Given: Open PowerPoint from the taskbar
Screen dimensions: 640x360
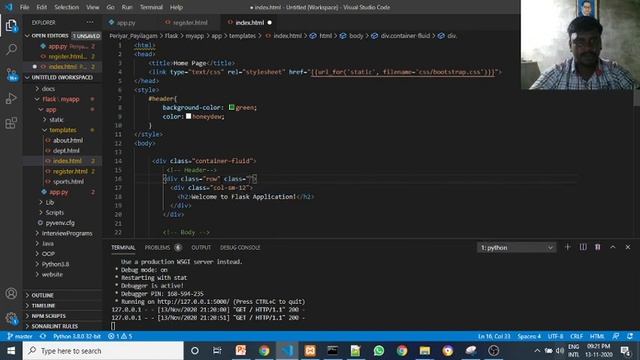Looking at the screenshot, I should [x=241, y=351].
